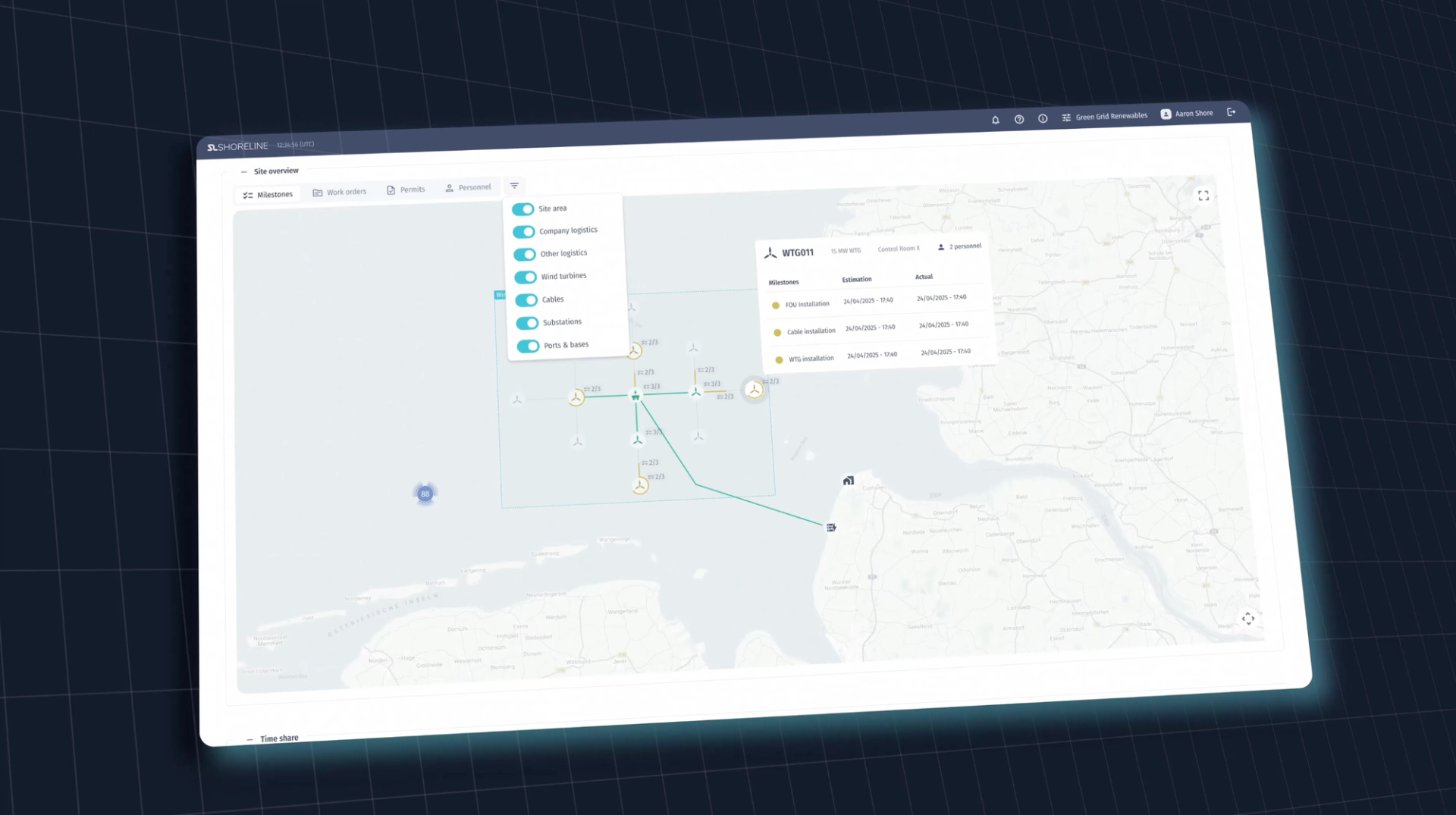This screenshot has width=1456, height=815.
Task: Click the logout icon
Action: [1232, 112]
